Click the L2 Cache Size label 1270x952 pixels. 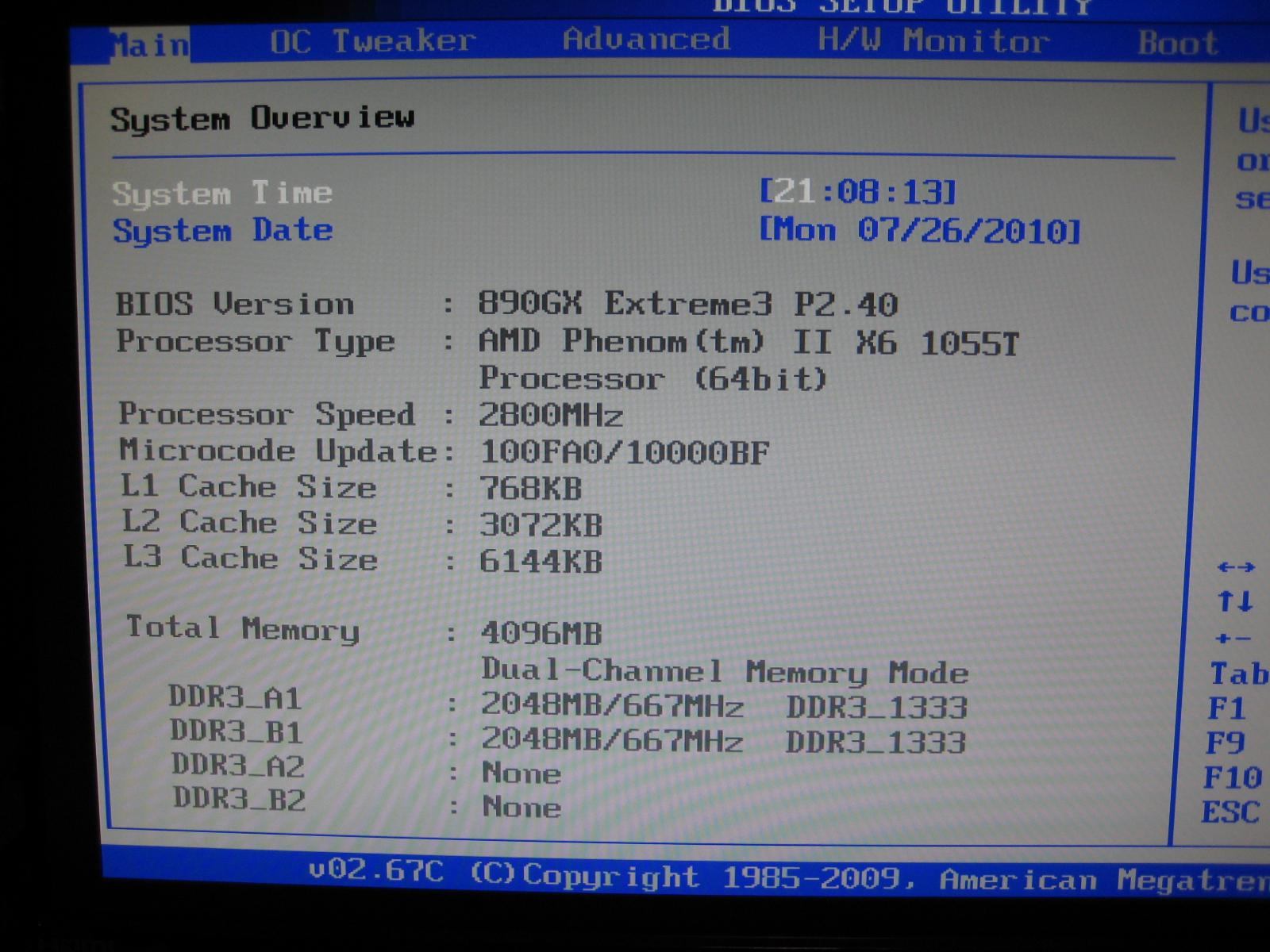click(x=249, y=522)
